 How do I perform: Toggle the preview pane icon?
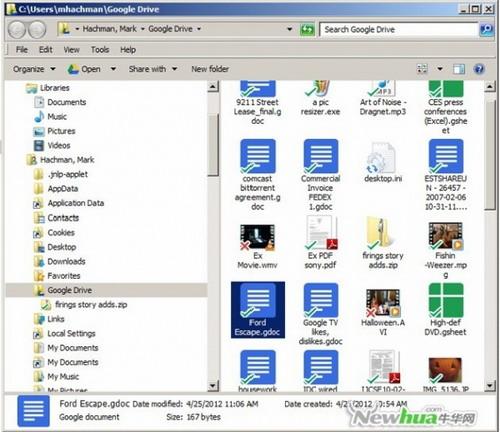tap(459, 69)
